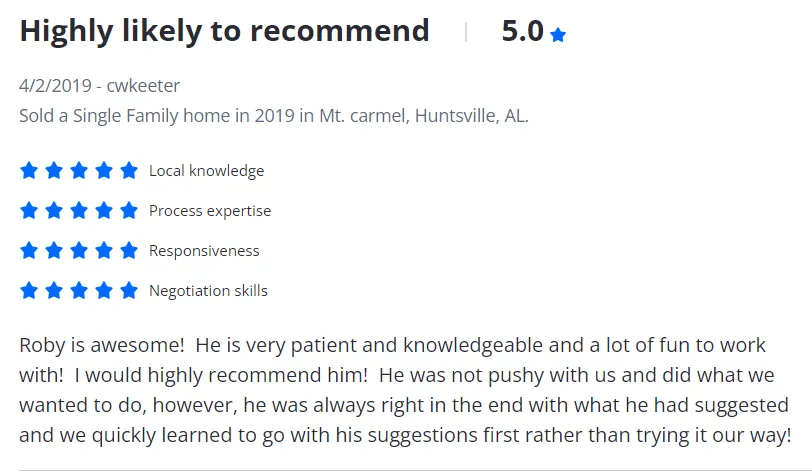This screenshot has width=812, height=475.
Task: Click the third star of Process expertise
Action: coord(79,211)
